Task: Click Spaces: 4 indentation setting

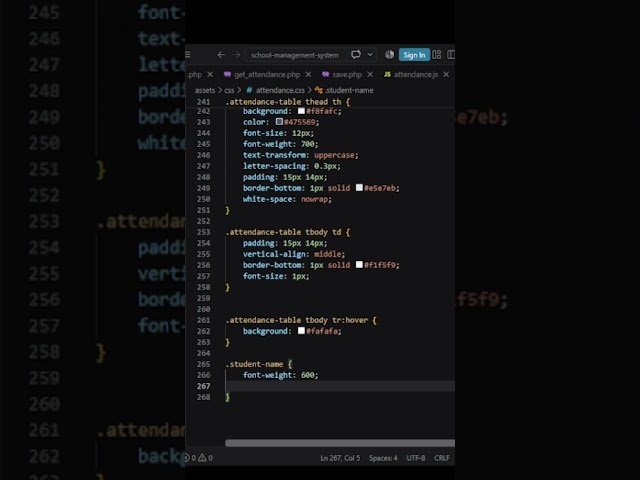Action: click(x=383, y=458)
